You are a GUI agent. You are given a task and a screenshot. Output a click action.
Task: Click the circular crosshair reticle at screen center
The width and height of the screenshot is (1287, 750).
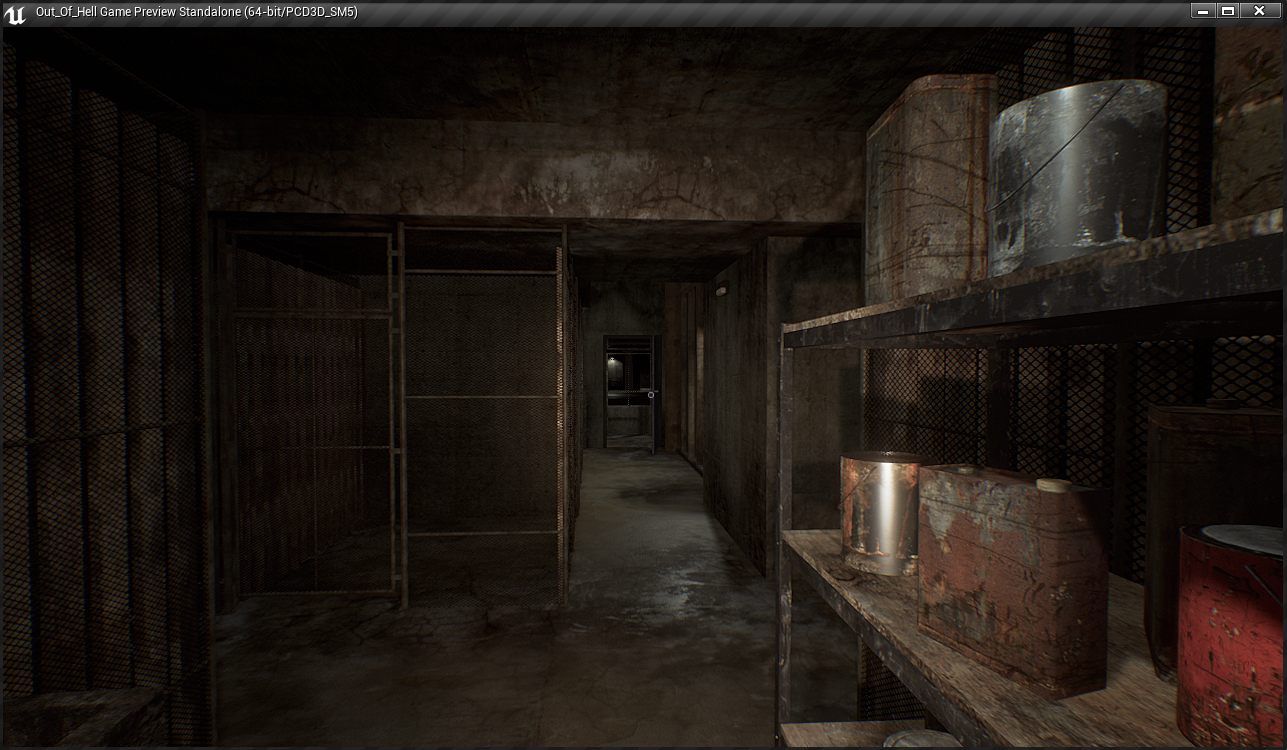coord(651,395)
